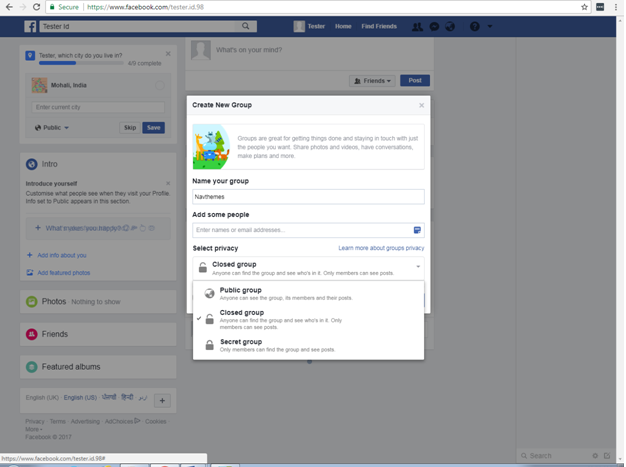The width and height of the screenshot is (626, 467).
Task: Click the profile completion progress bar
Action: [x=81, y=63]
